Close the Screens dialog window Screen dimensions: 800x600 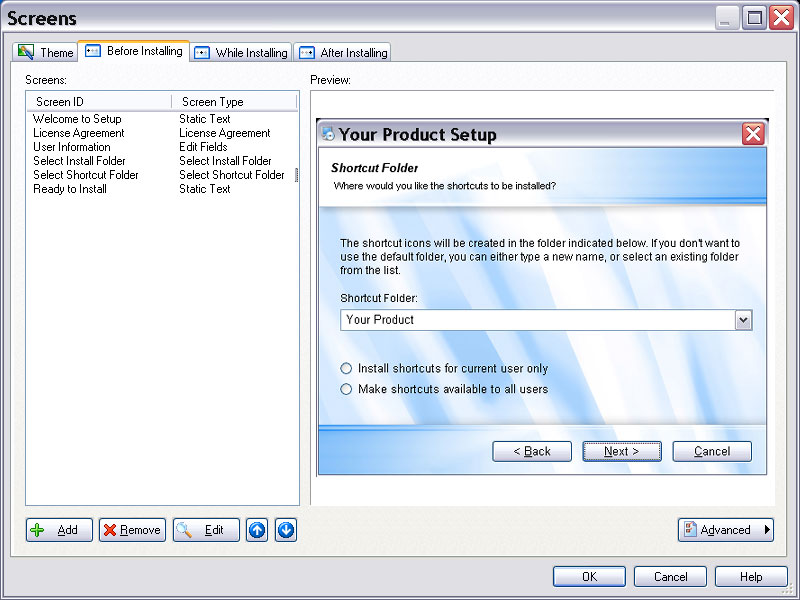pyautogui.click(x=782, y=18)
